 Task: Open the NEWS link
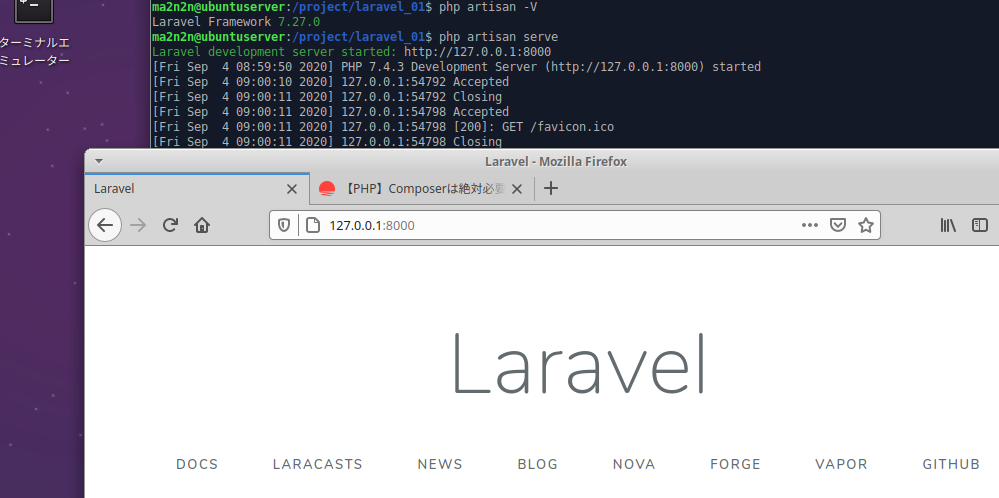[x=440, y=464]
